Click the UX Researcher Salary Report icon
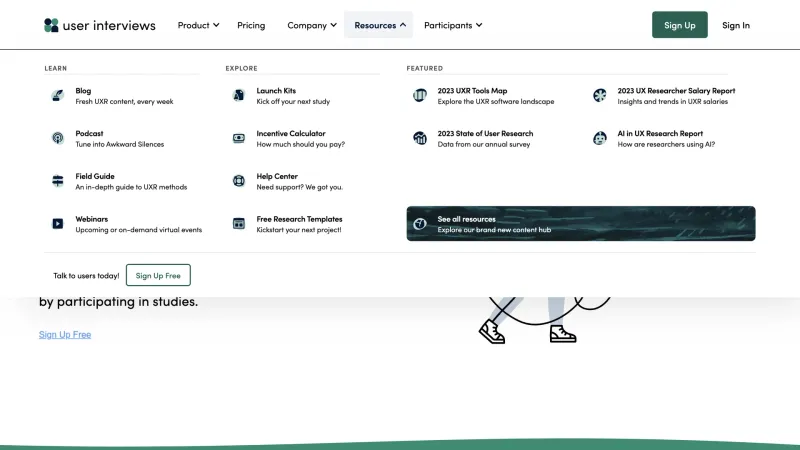This screenshot has width=800, height=450. 600,95
